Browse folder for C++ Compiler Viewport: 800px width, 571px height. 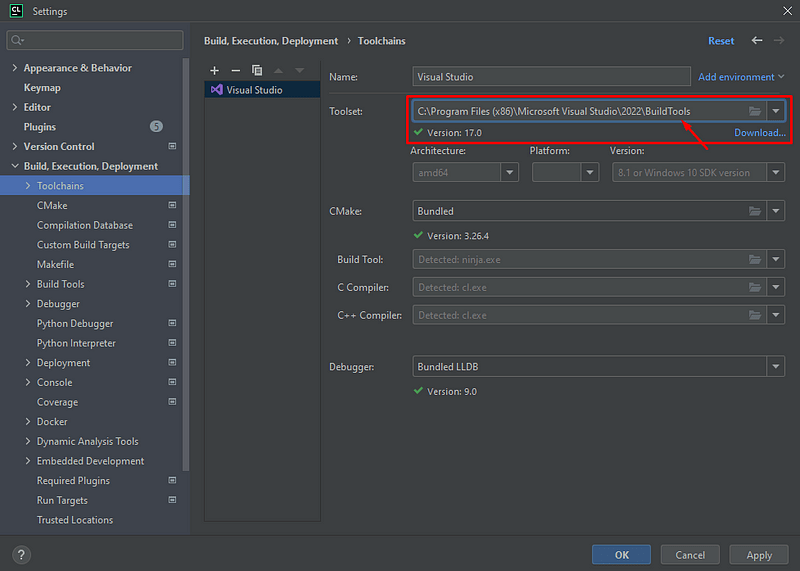(x=755, y=315)
